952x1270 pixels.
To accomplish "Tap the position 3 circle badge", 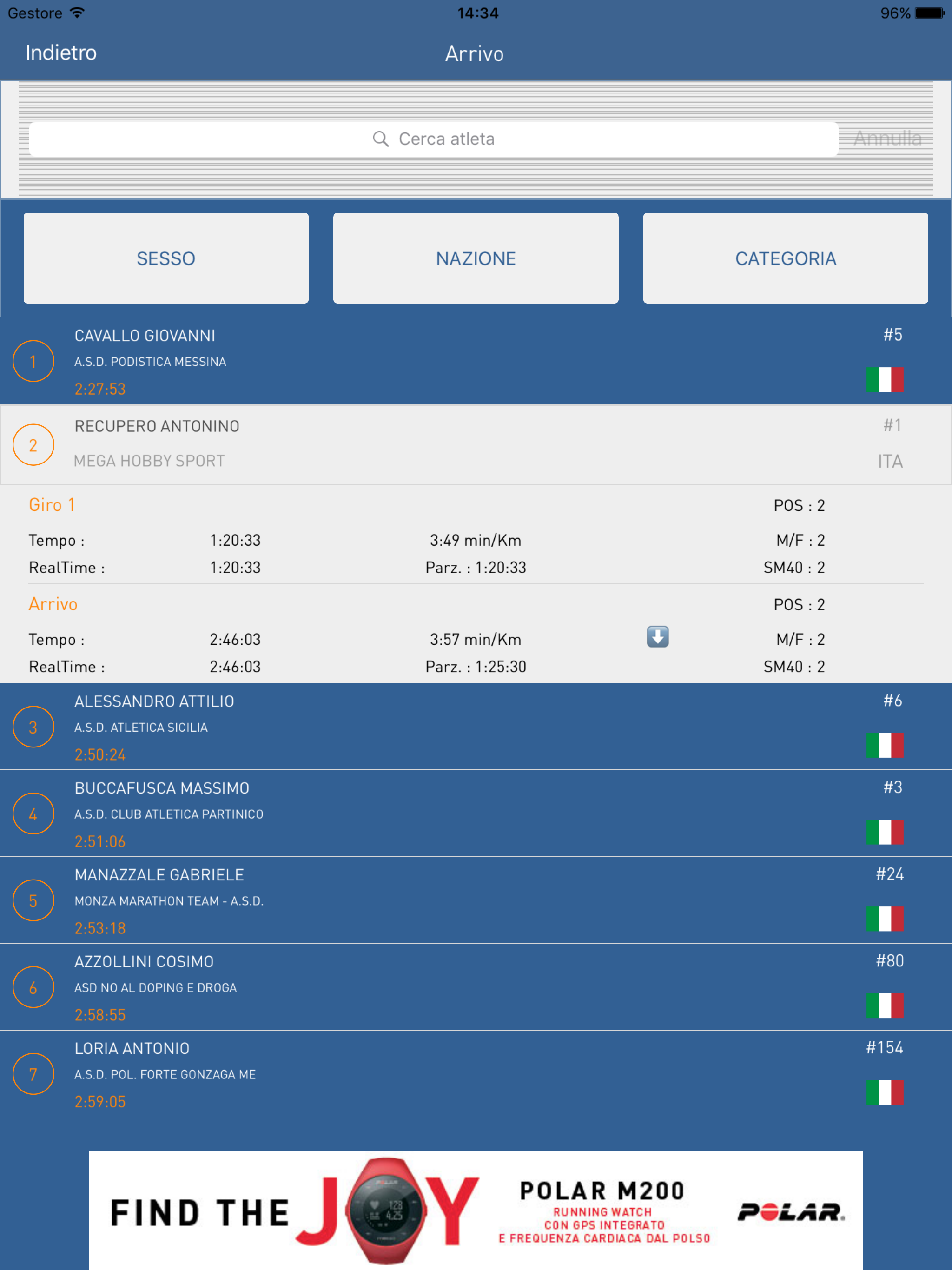I will click(33, 727).
